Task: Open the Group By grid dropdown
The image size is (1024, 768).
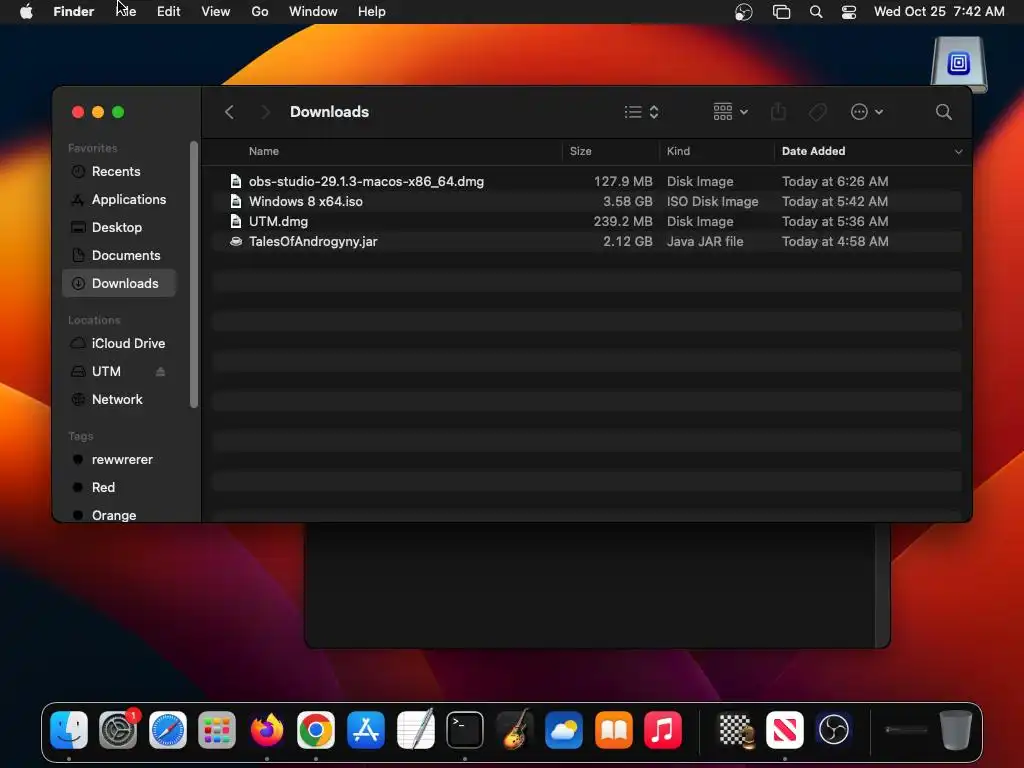Action: pyautogui.click(x=730, y=112)
